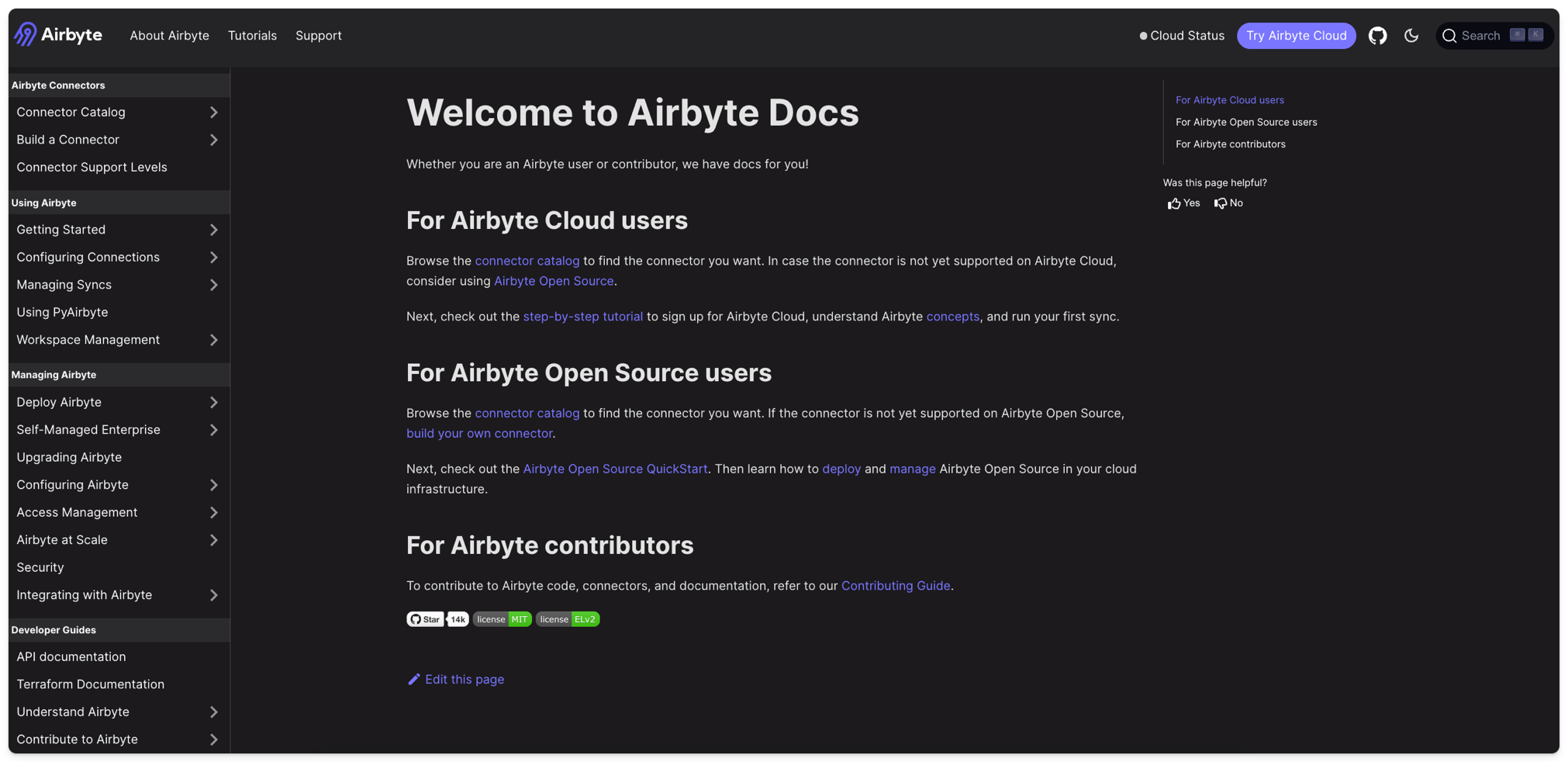
Task: Click the Search magnifier icon
Action: pyautogui.click(x=1449, y=36)
